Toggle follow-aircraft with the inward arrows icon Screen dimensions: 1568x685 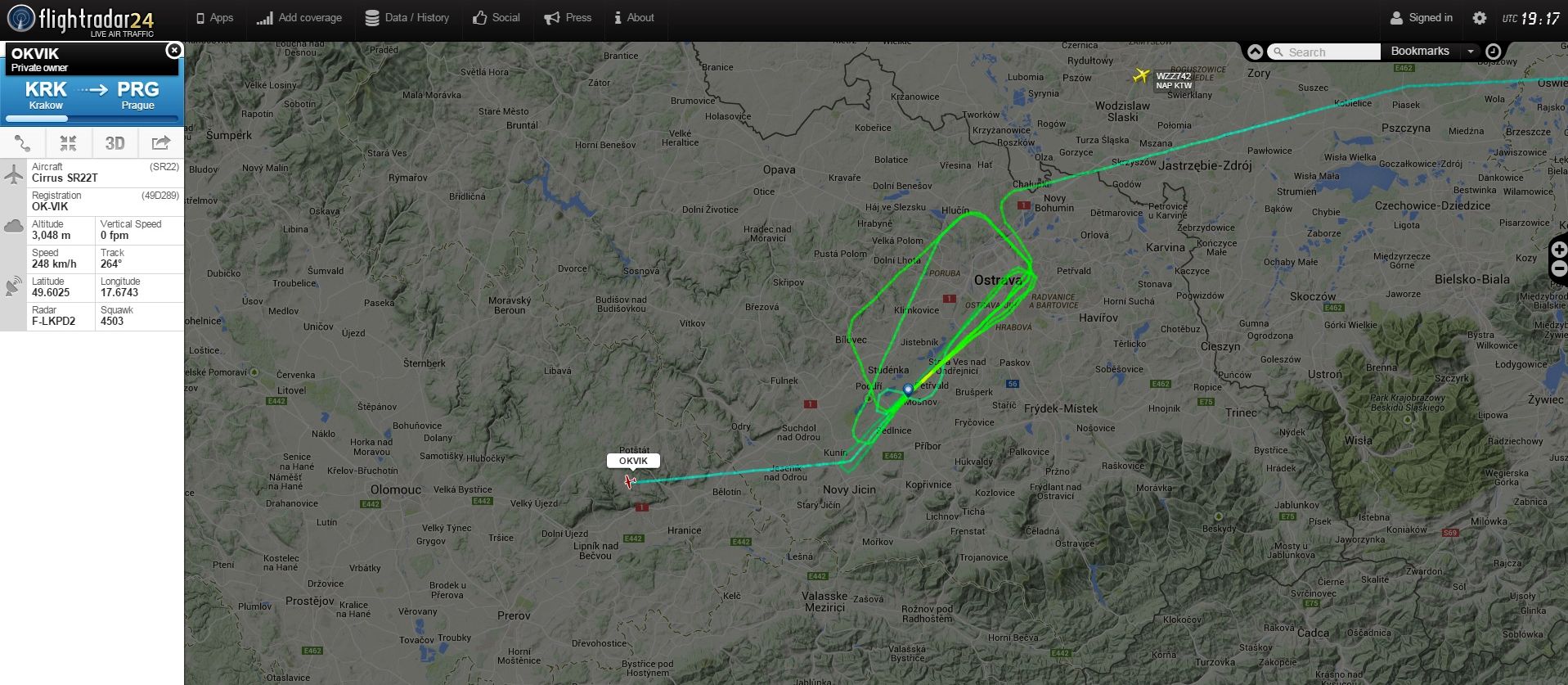point(69,143)
